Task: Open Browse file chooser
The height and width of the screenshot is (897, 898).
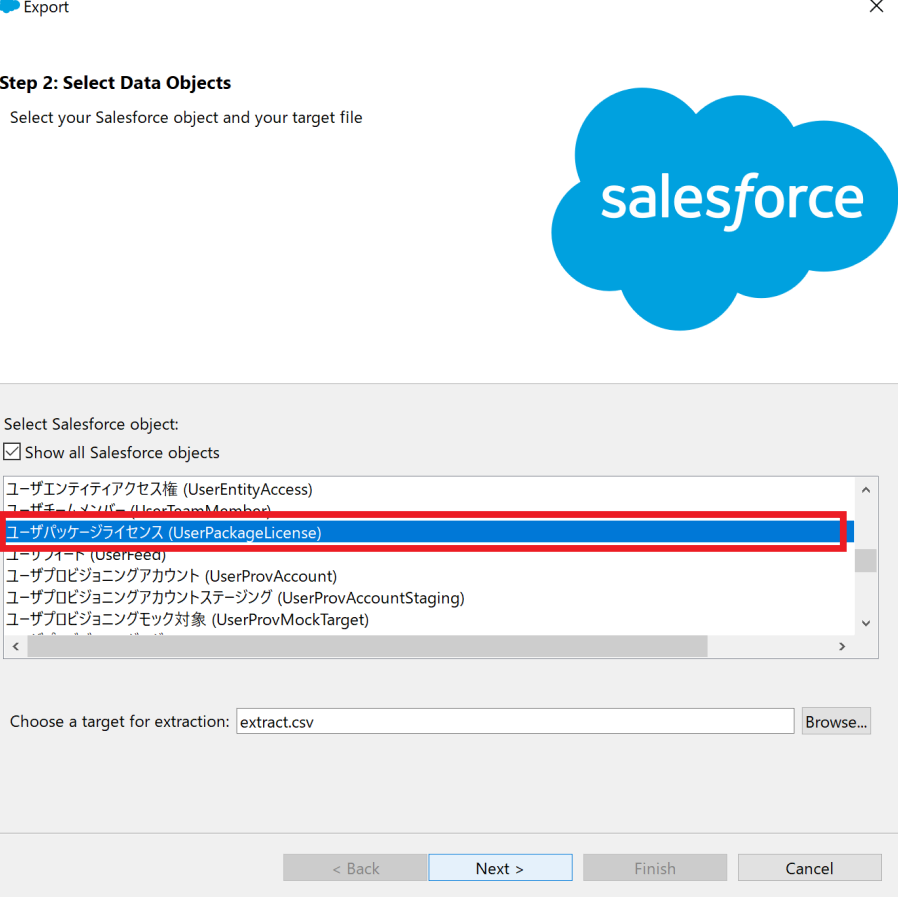Action: (836, 721)
